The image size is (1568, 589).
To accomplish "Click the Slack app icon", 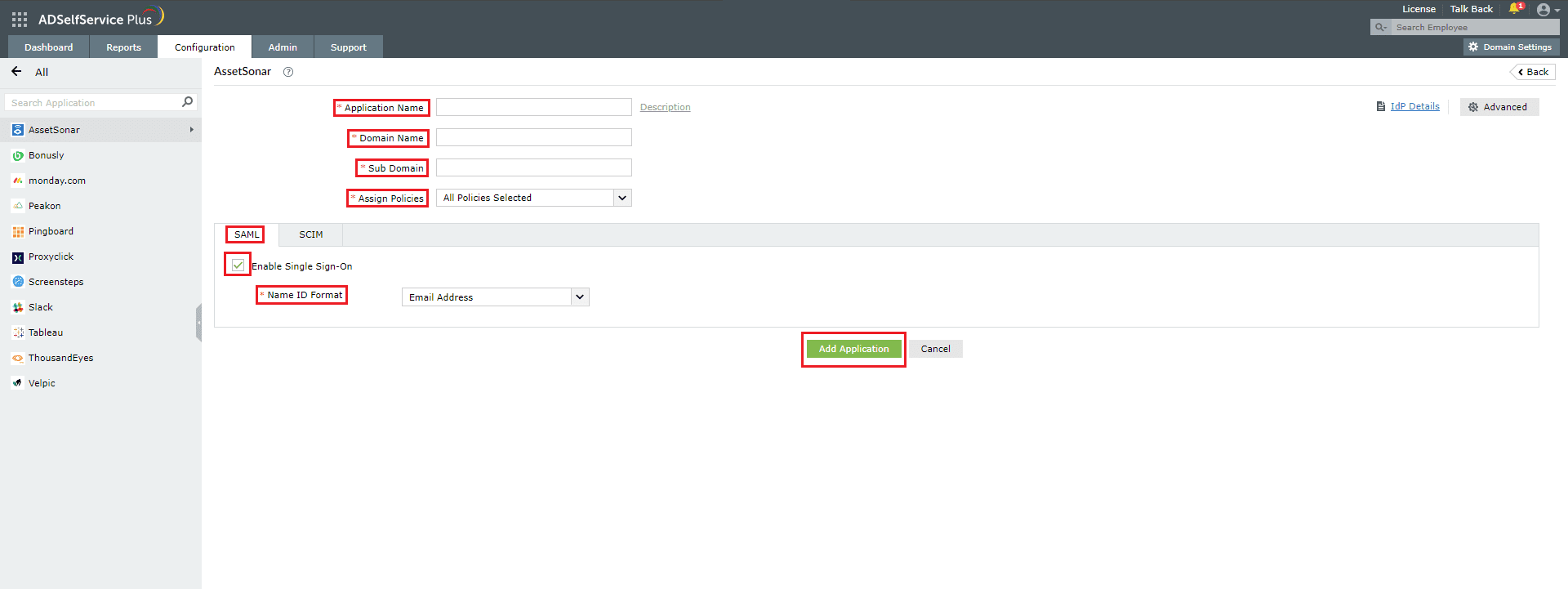I will pos(18,307).
